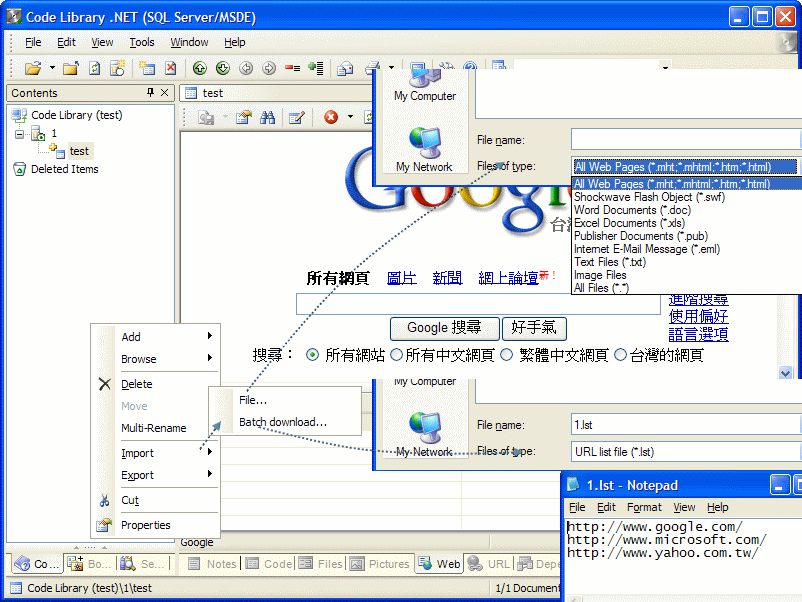Open the arrow next to the open folder icon
This screenshot has height=602, width=802.
(x=52, y=68)
